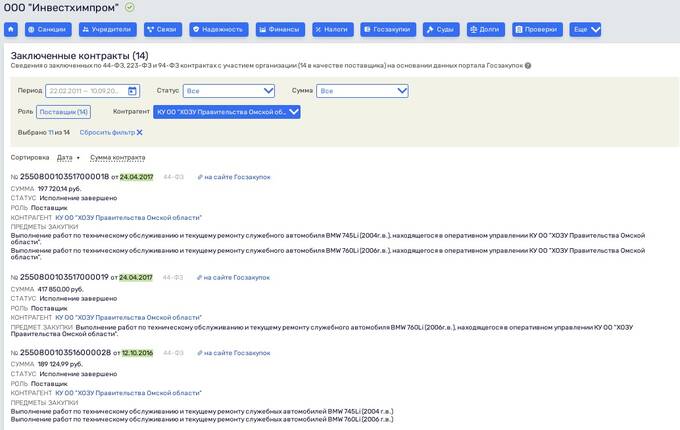Click the home icon button

12,30
